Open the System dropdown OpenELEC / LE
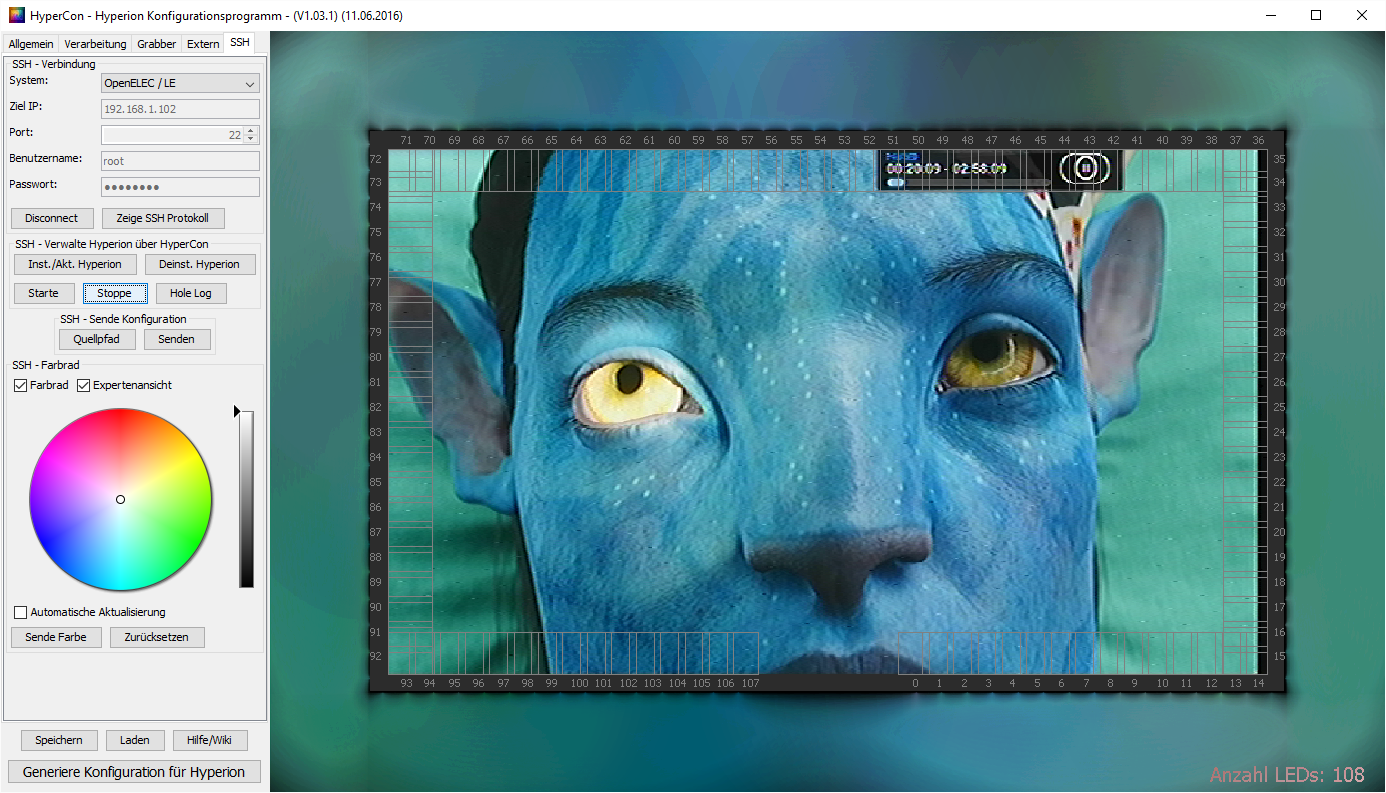The width and height of the screenshot is (1386, 793). pos(180,84)
